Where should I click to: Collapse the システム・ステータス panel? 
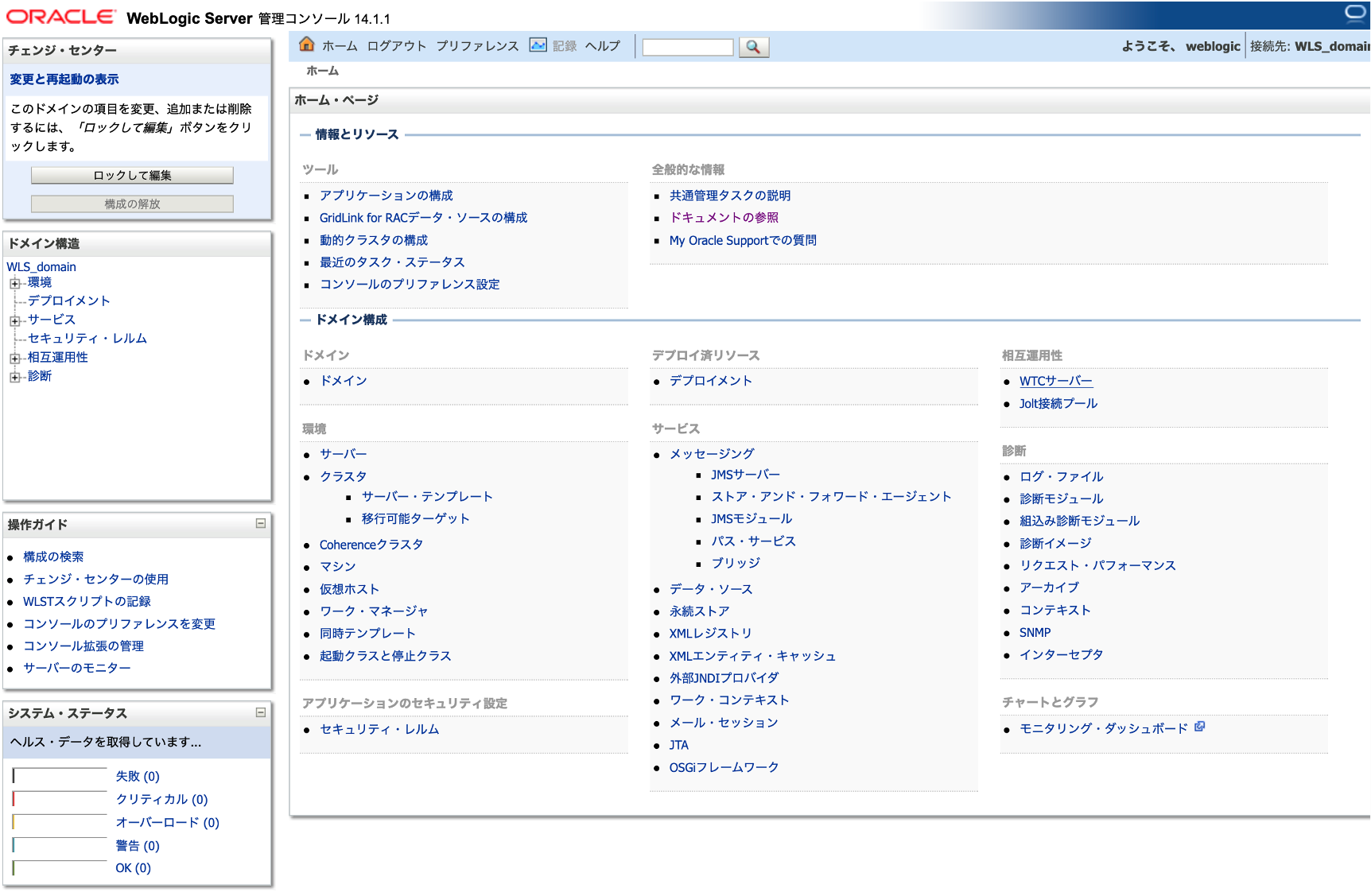[x=260, y=712]
